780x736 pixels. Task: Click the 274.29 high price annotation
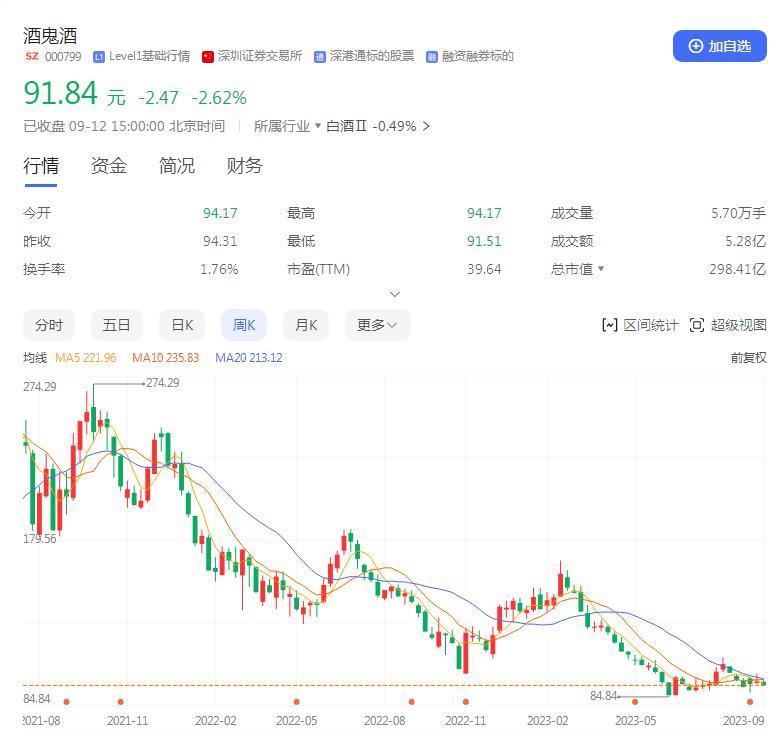click(163, 383)
